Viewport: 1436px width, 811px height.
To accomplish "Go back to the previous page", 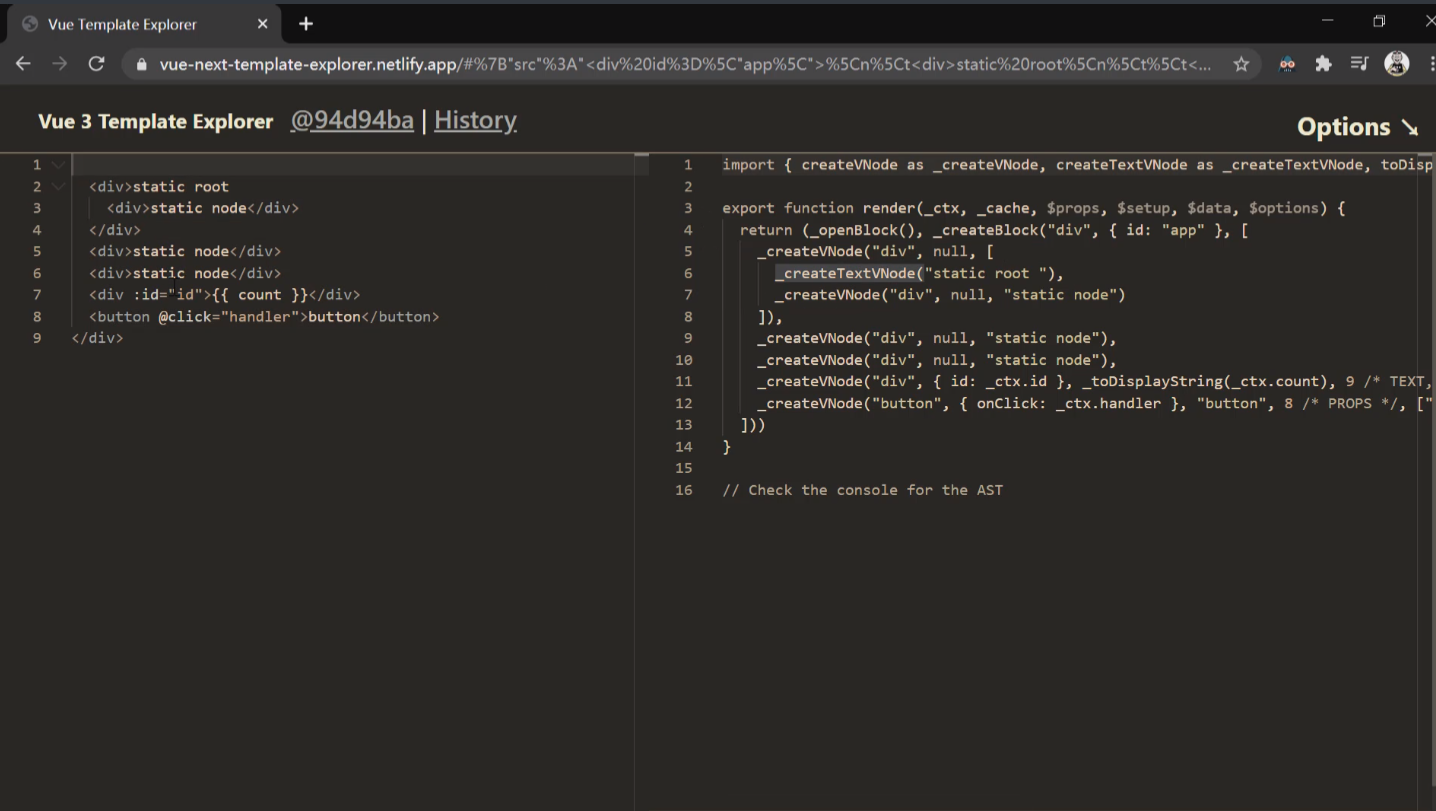I will (23, 64).
